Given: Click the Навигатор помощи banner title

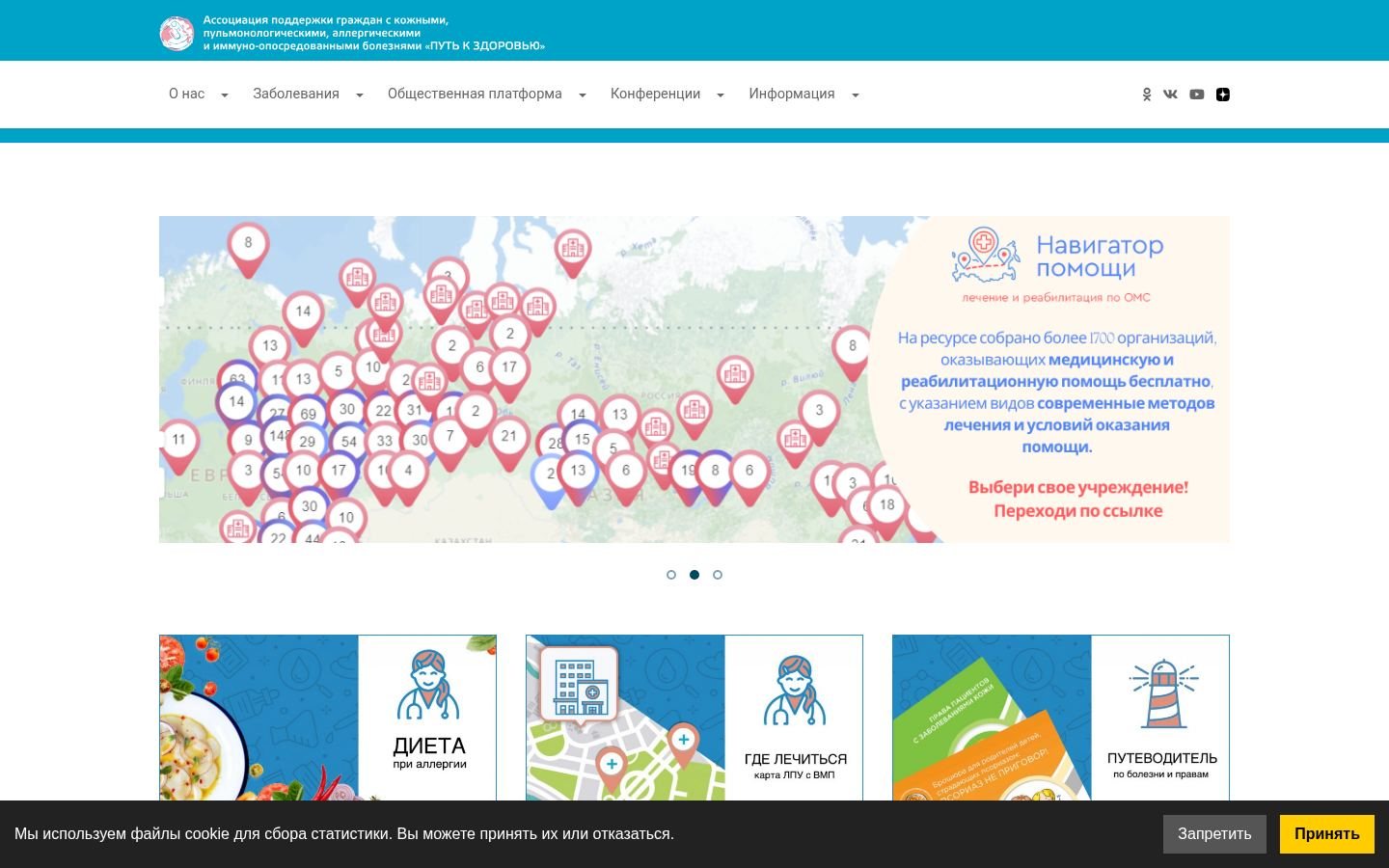Looking at the screenshot, I should point(1100,257).
